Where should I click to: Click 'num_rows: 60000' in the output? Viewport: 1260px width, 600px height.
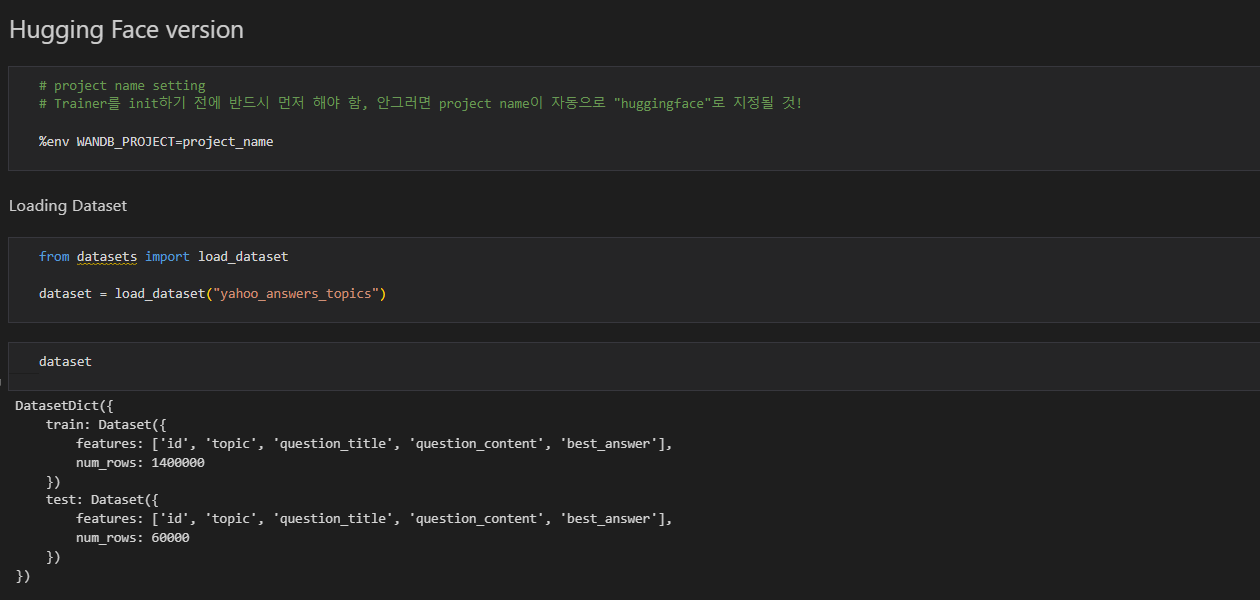tap(133, 538)
